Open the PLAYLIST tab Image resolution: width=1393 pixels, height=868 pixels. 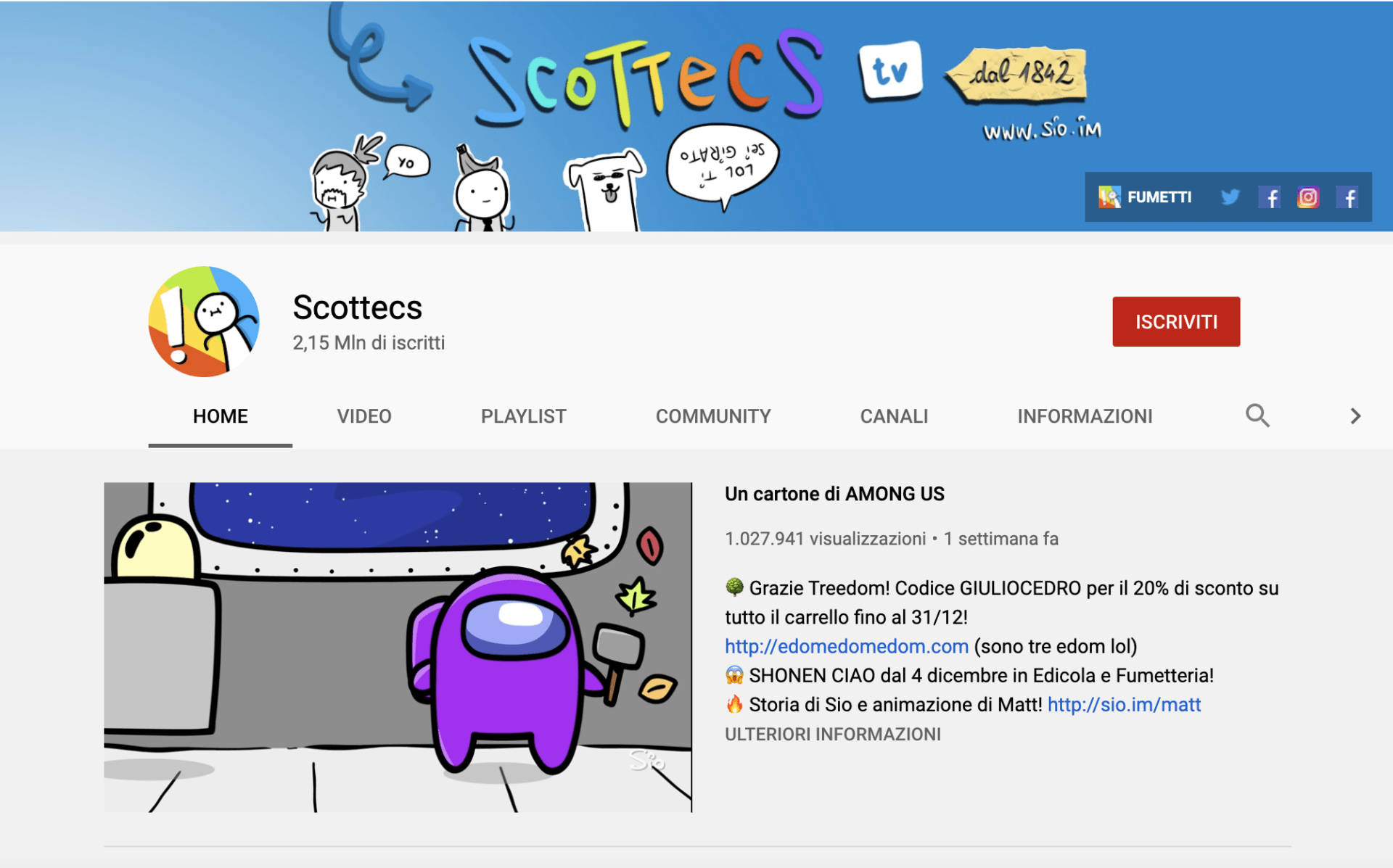pos(523,416)
